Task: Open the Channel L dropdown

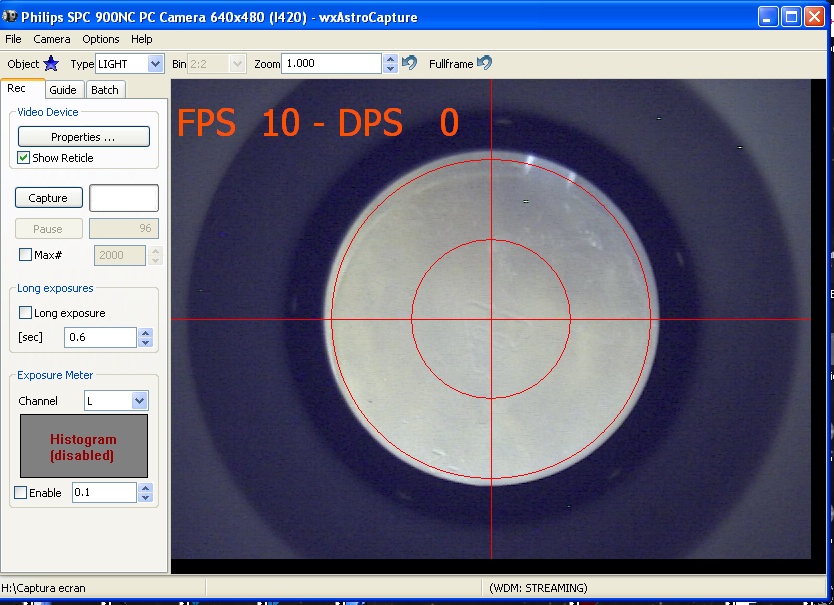Action: (x=140, y=401)
